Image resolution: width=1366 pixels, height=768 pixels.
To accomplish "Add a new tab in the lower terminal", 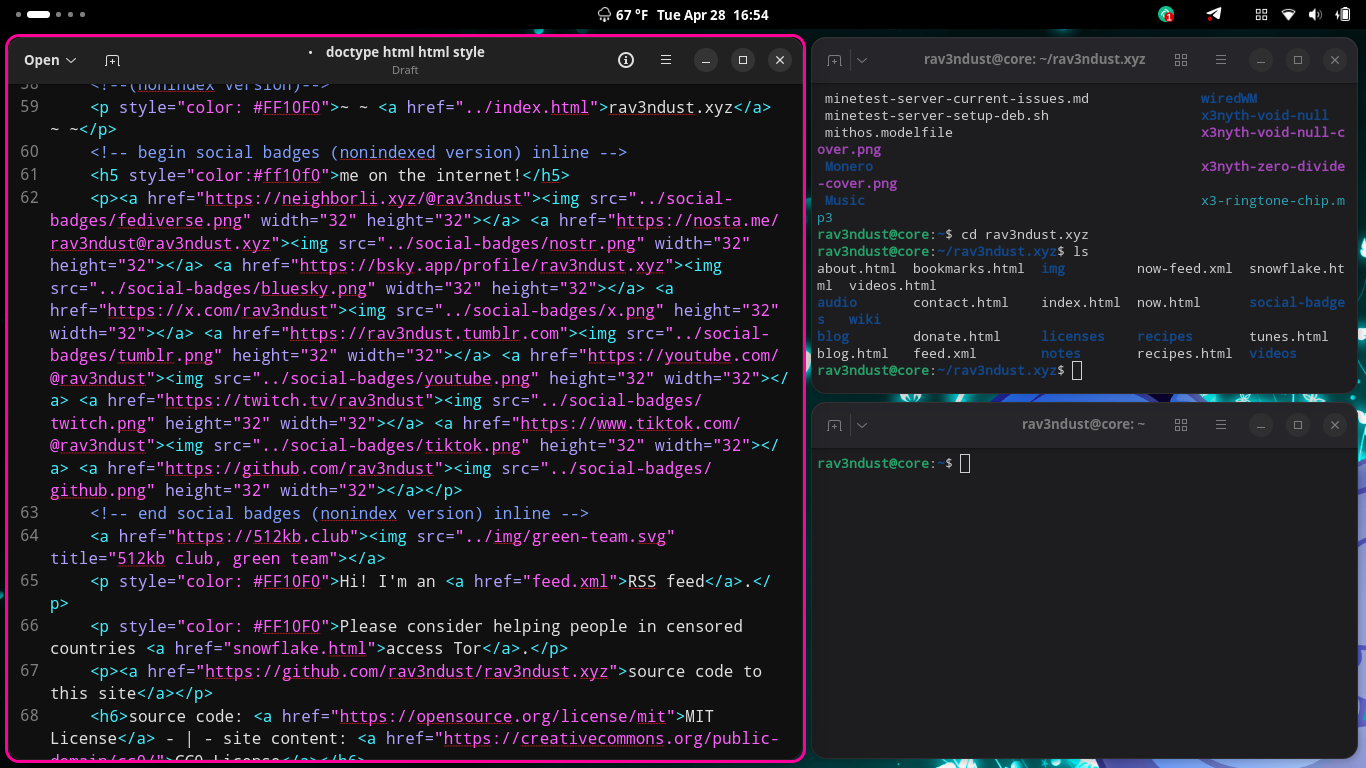I will coord(834,425).
